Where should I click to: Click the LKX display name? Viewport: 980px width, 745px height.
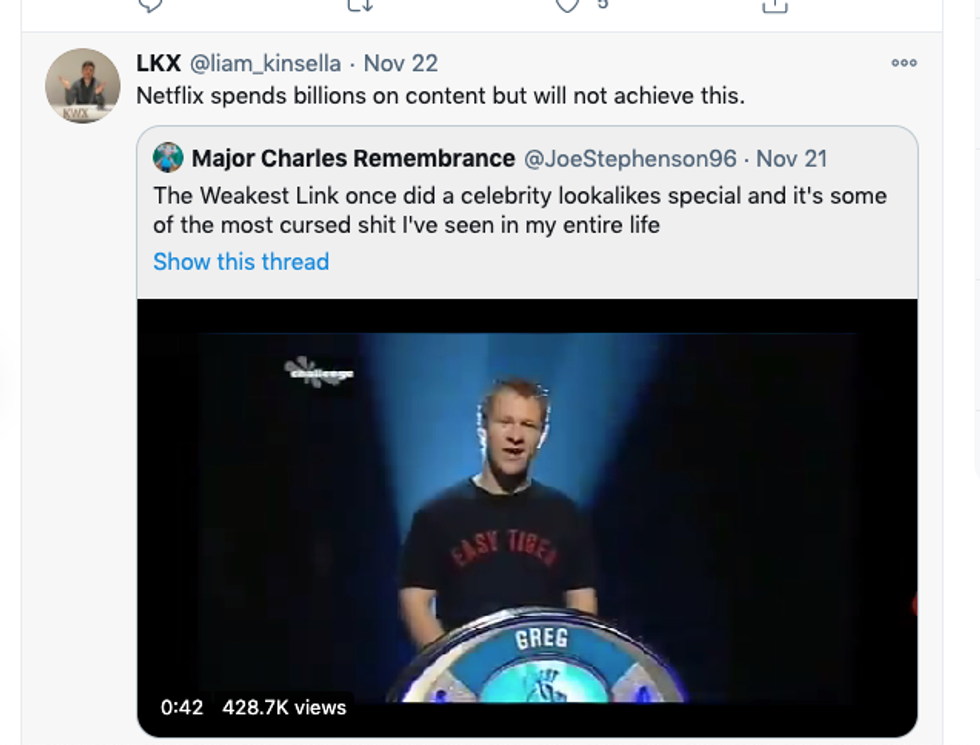coord(158,63)
